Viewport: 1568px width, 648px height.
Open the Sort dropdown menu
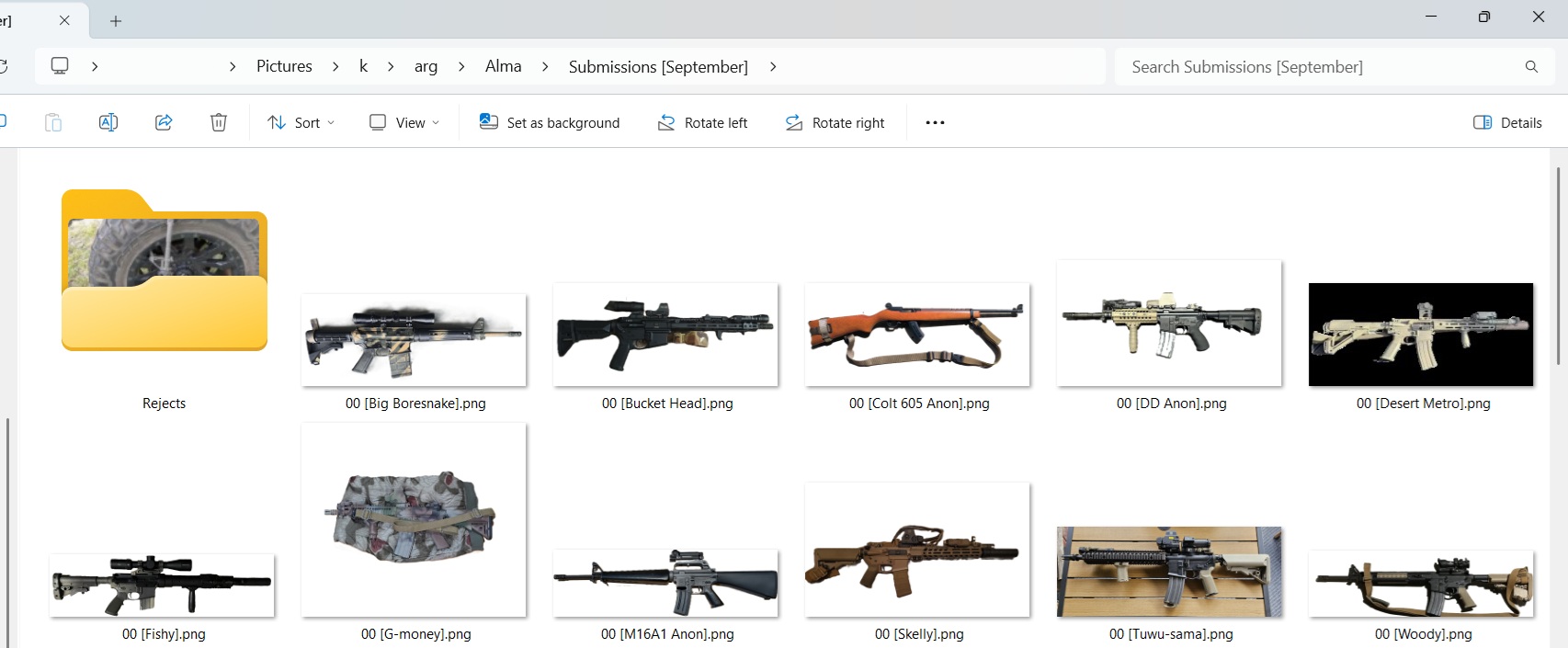coord(301,122)
